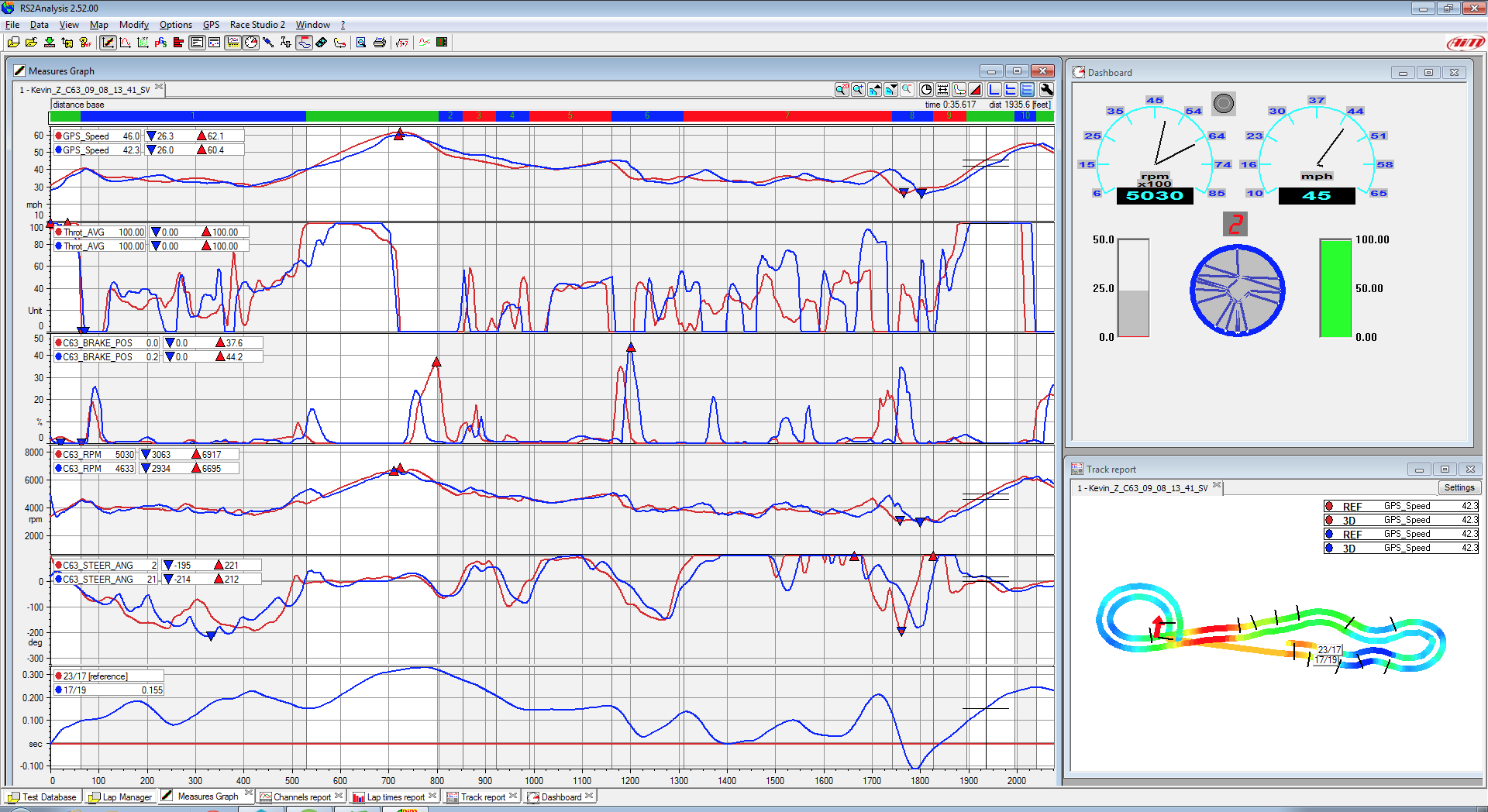Click the wrench settings icon in Measures Graph
The height and width of the screenshot is (812, 1488).
[1046, 90]
